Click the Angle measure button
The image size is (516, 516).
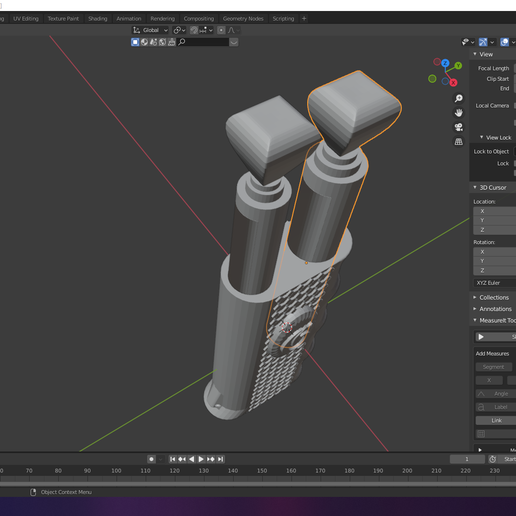click(x=496, y=394)
